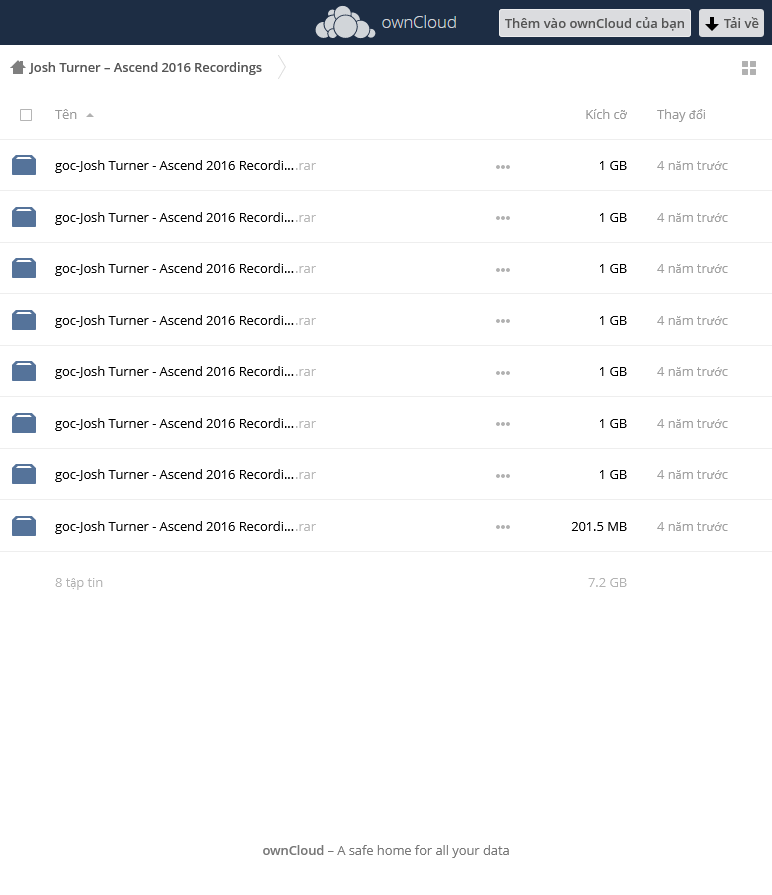This screenshot has height=895, width=772.
Task: Open the .rar file sized 201.5 MB by its name
Action: (x=185, y=526)
